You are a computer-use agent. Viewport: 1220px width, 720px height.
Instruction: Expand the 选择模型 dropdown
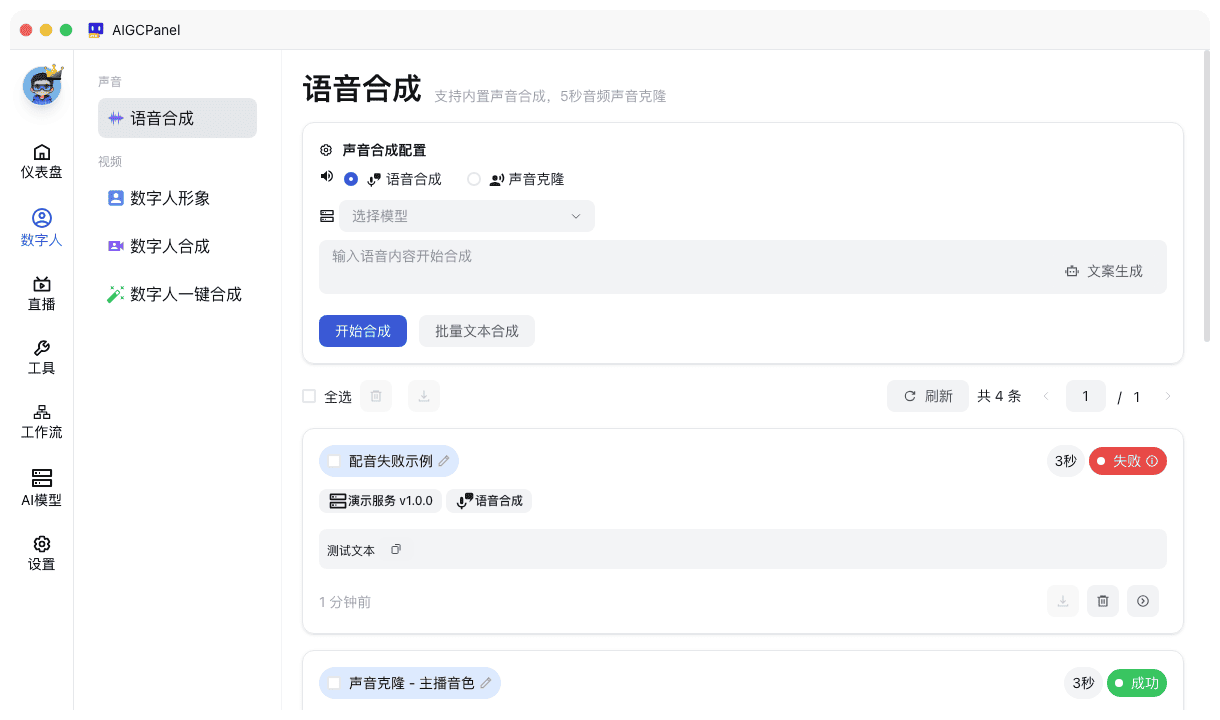tap(467, 216)
